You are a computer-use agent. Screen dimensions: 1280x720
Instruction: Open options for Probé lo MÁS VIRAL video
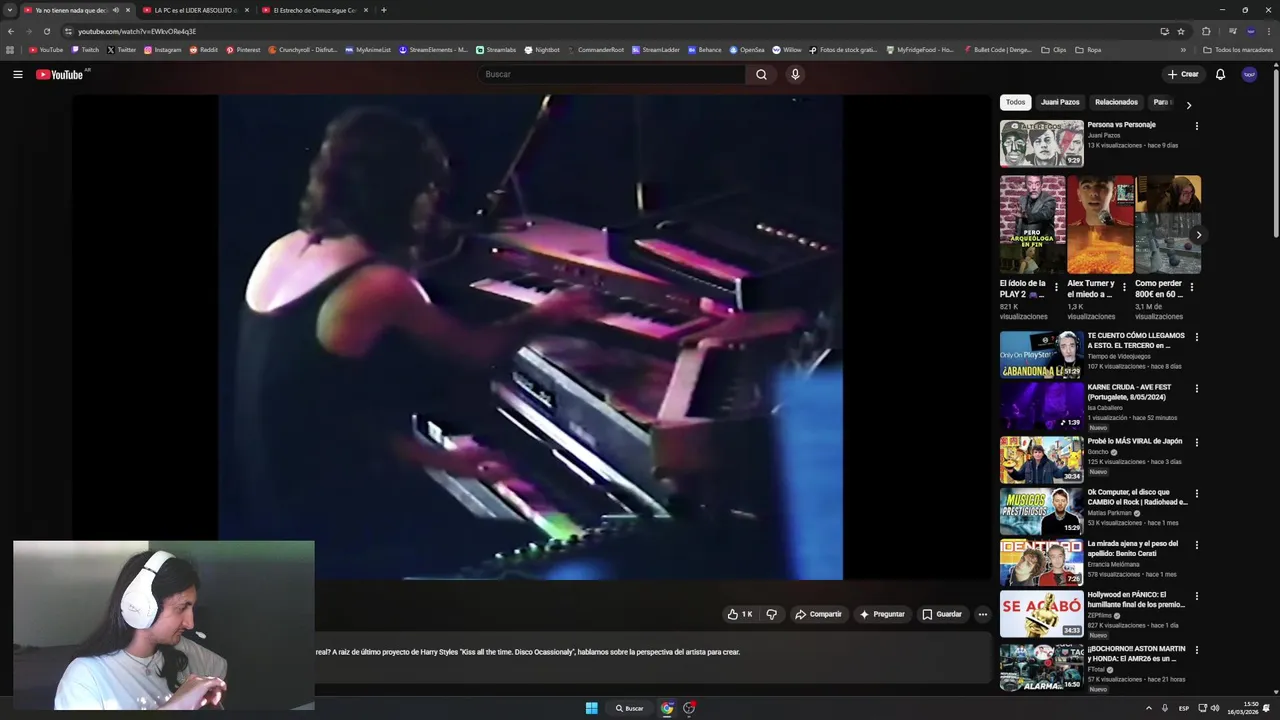tap(1196, 442)
